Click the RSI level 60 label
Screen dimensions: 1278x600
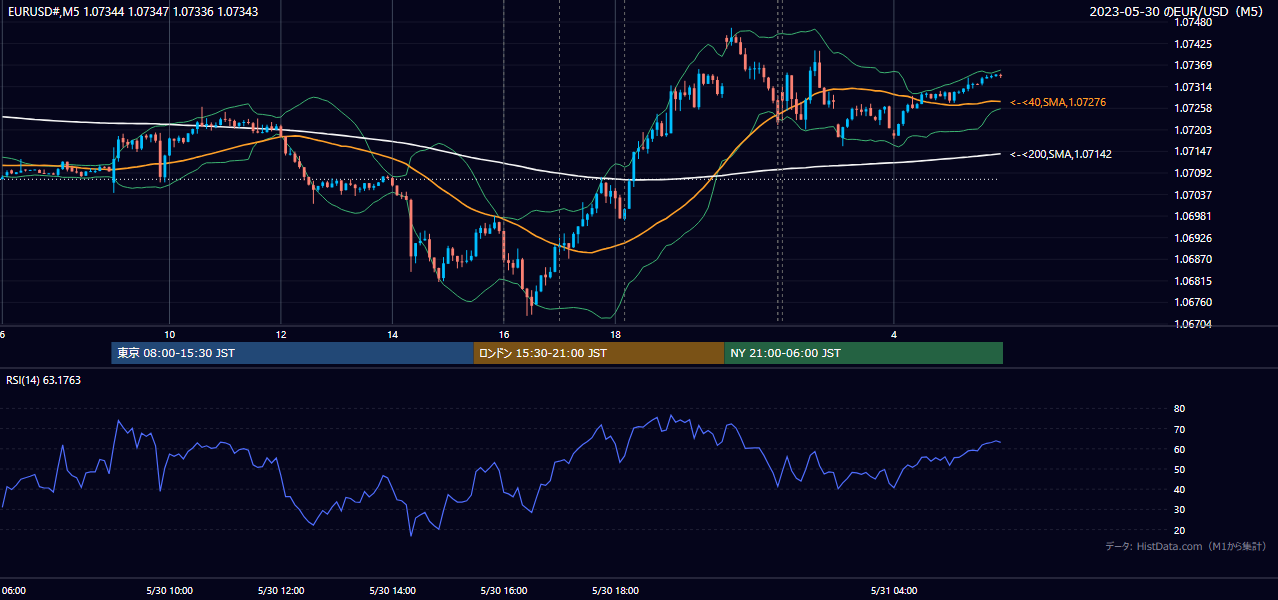pos(1179,449)
